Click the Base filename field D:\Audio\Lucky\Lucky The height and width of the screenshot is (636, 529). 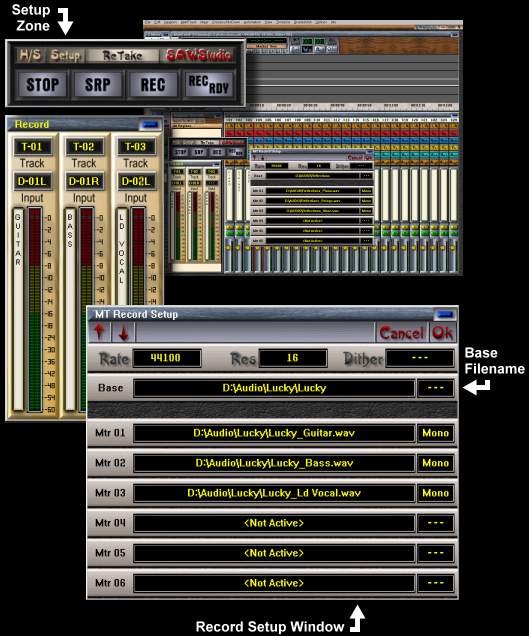(274, 388)
